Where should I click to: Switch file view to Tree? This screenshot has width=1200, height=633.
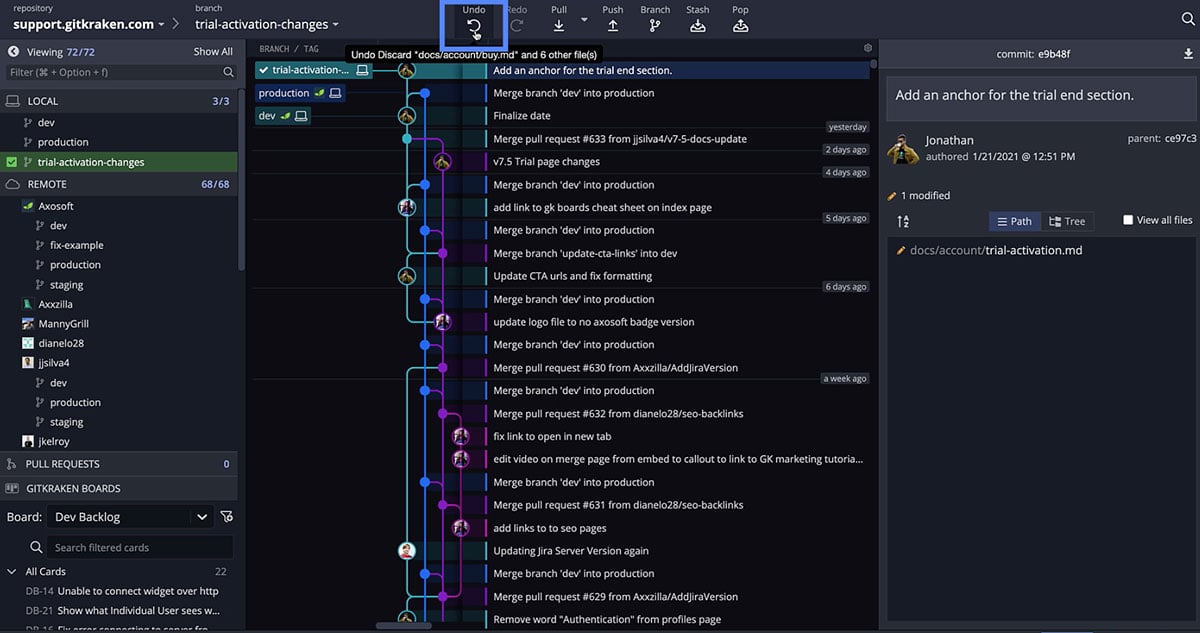pyautogui.click(x=1067, y=221)
